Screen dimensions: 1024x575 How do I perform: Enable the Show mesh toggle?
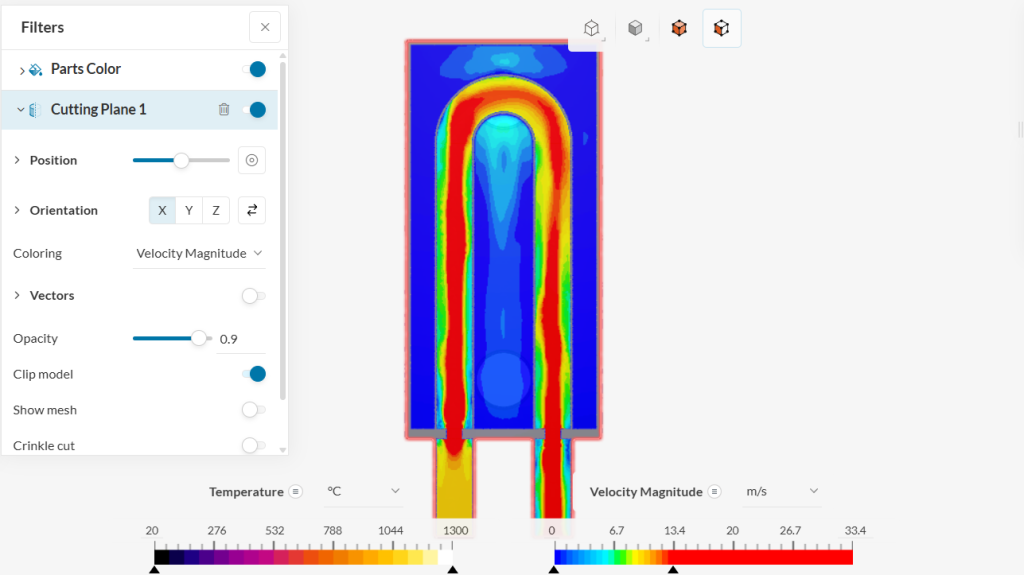pos(254,410)
